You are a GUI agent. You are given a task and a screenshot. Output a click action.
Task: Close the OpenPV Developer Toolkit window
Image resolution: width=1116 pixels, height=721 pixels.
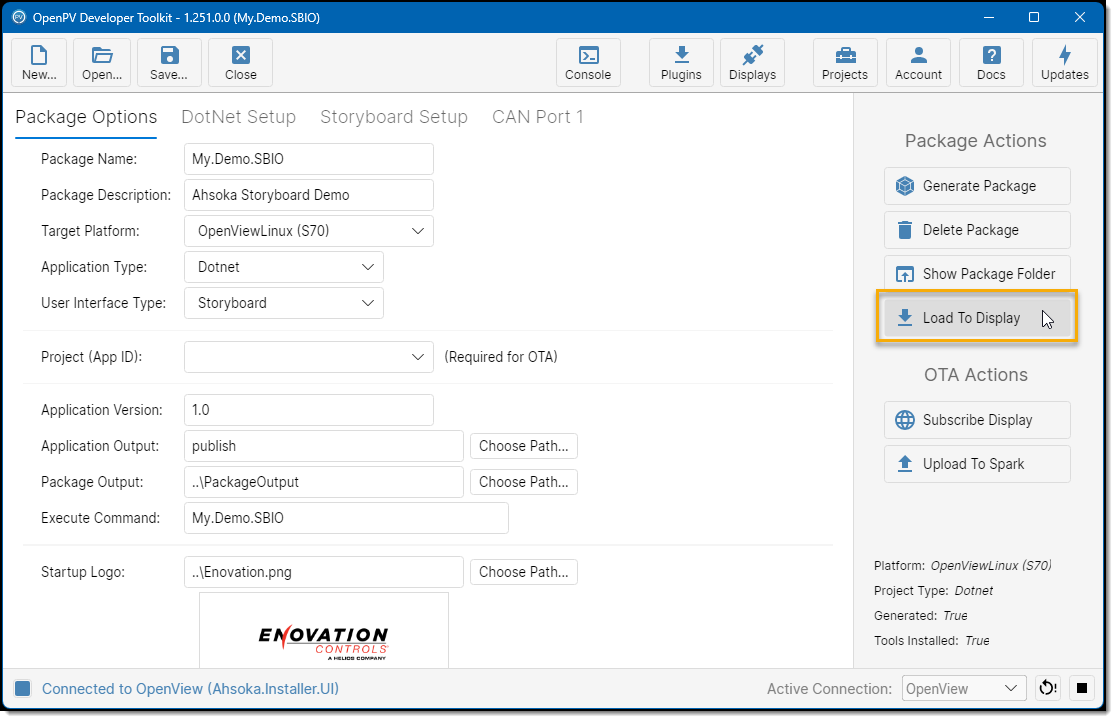tap(1080, 17)
